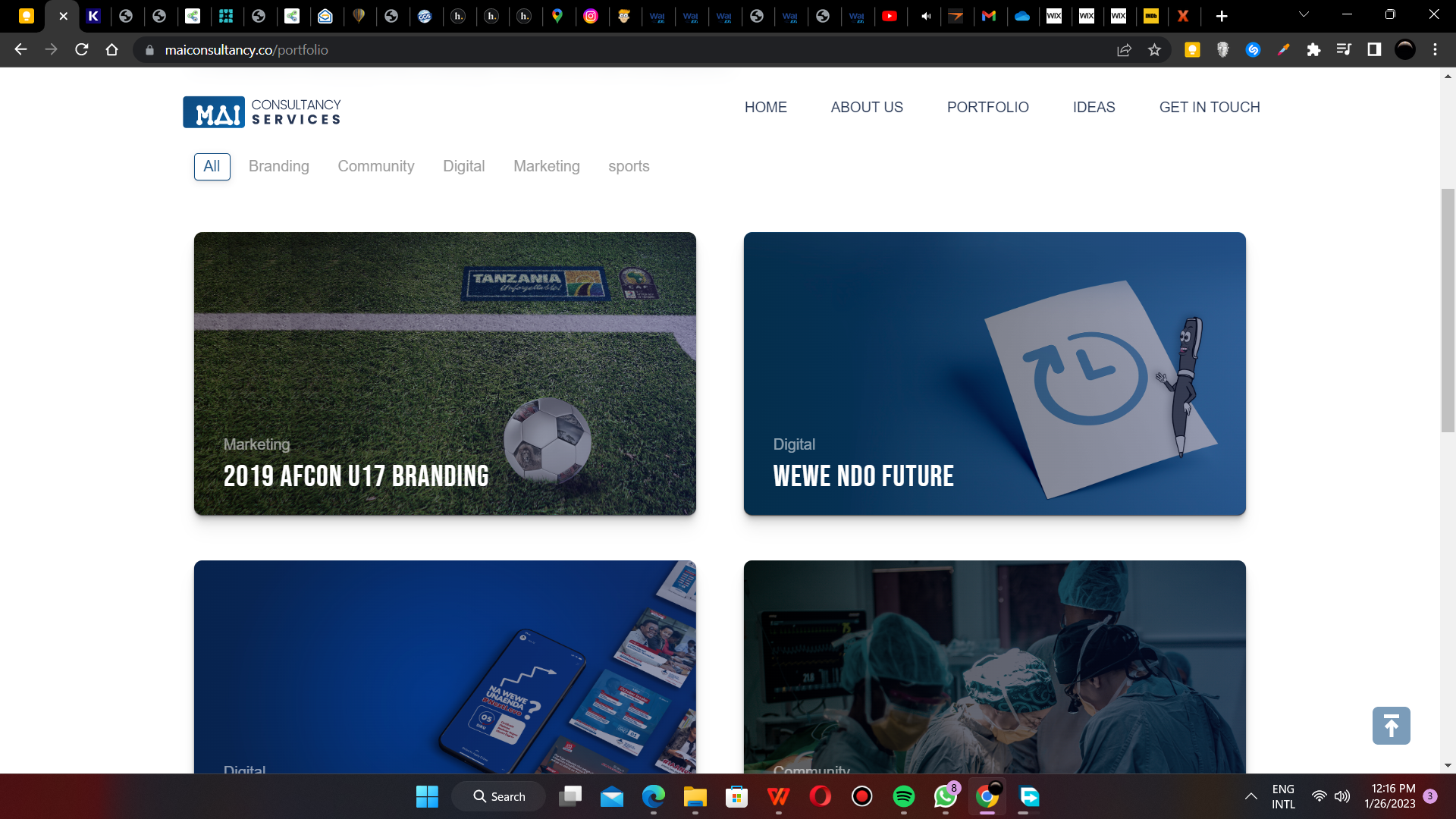Open a new browser tab
Viewport: 1456px width, 819px height.
click(1221, 16)
